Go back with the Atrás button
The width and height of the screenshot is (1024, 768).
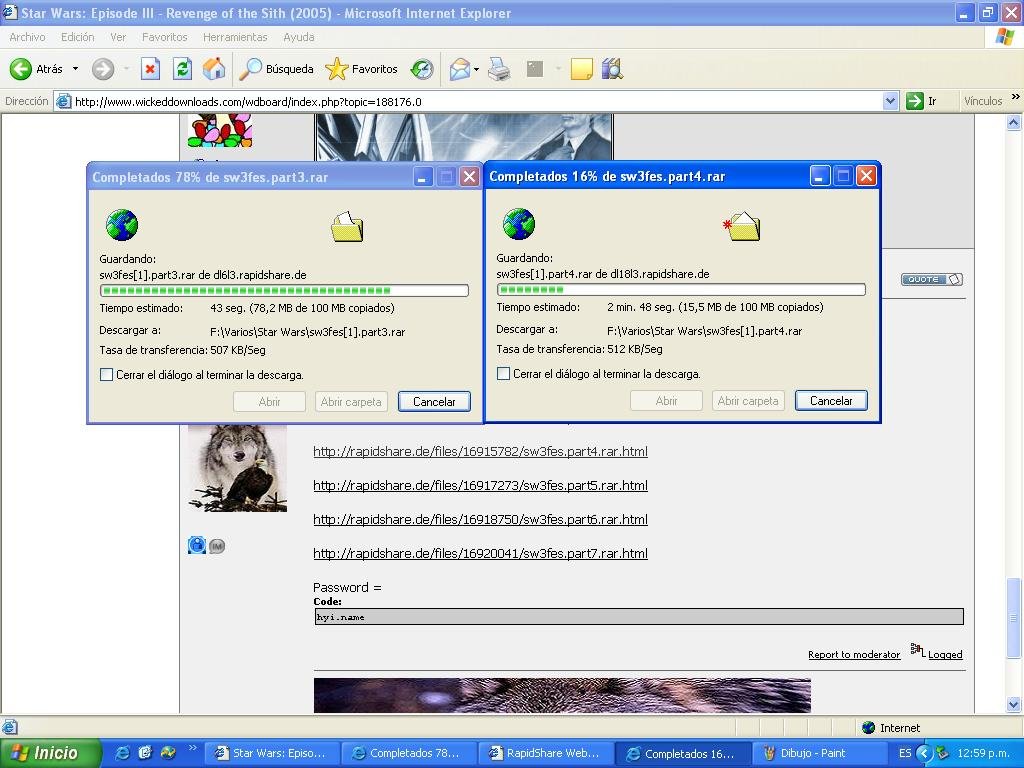click(37, 69)
